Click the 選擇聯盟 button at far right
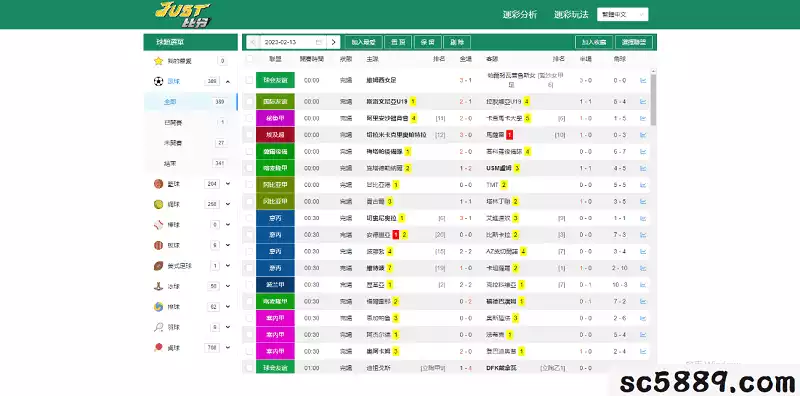This screenshot has height=396, width=800. click(634, 42)
